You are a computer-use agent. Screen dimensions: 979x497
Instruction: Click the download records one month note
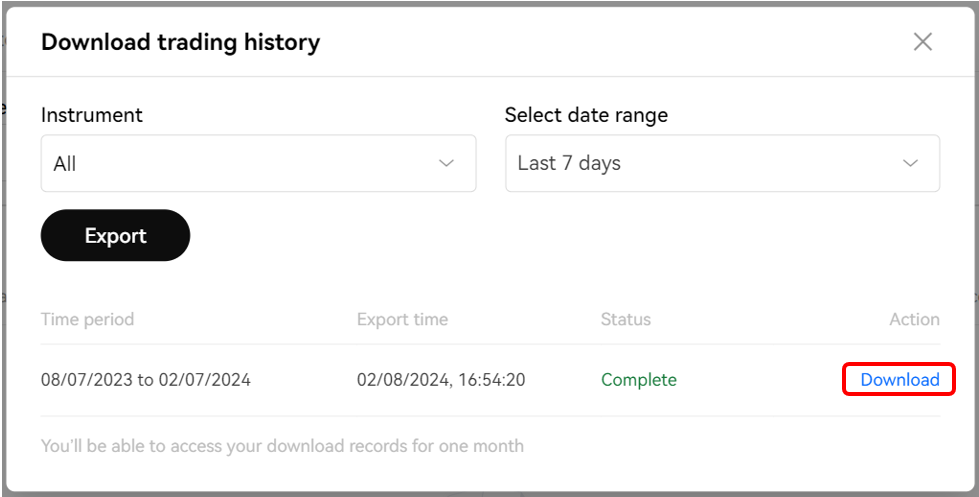tap(282, 446)
